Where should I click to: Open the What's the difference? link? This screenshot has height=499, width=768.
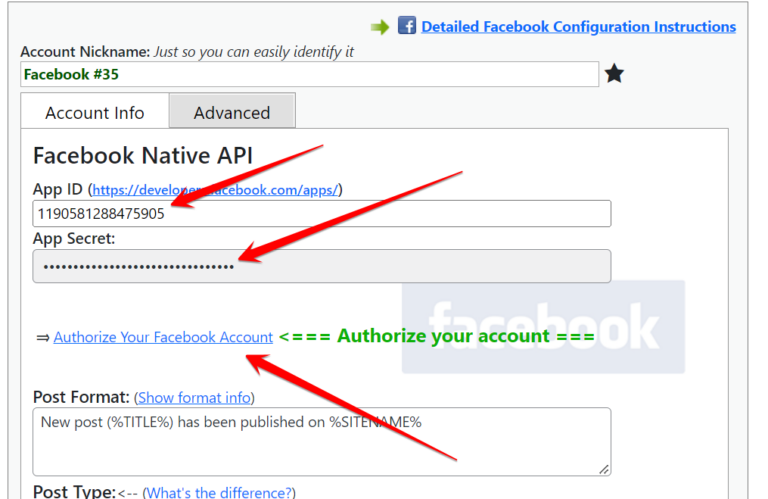tap(219, 492)
